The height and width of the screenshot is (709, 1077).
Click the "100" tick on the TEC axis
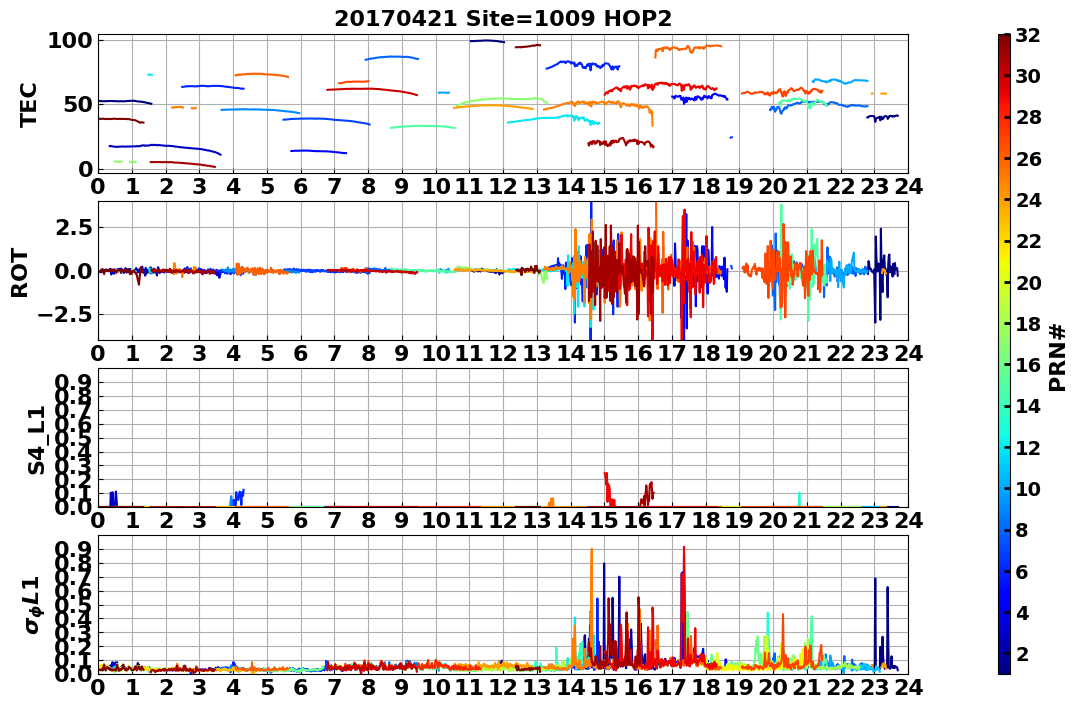coord(69,41)
